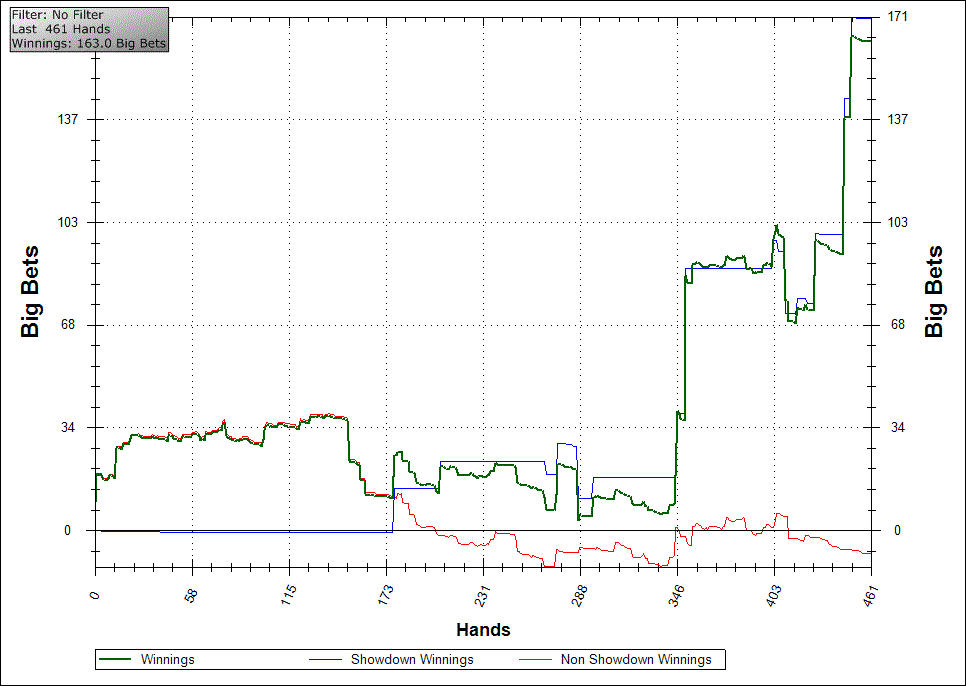
Task: Click 'Winnings: 163.0 Big Bets' summary text
Action: [x=88, y=44]
